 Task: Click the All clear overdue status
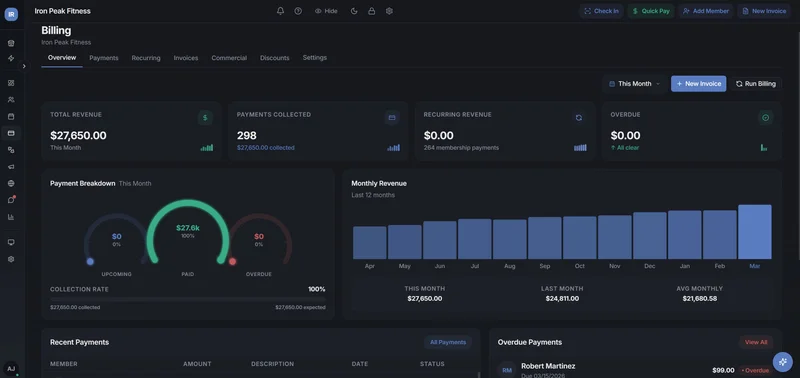pos(624,148)
